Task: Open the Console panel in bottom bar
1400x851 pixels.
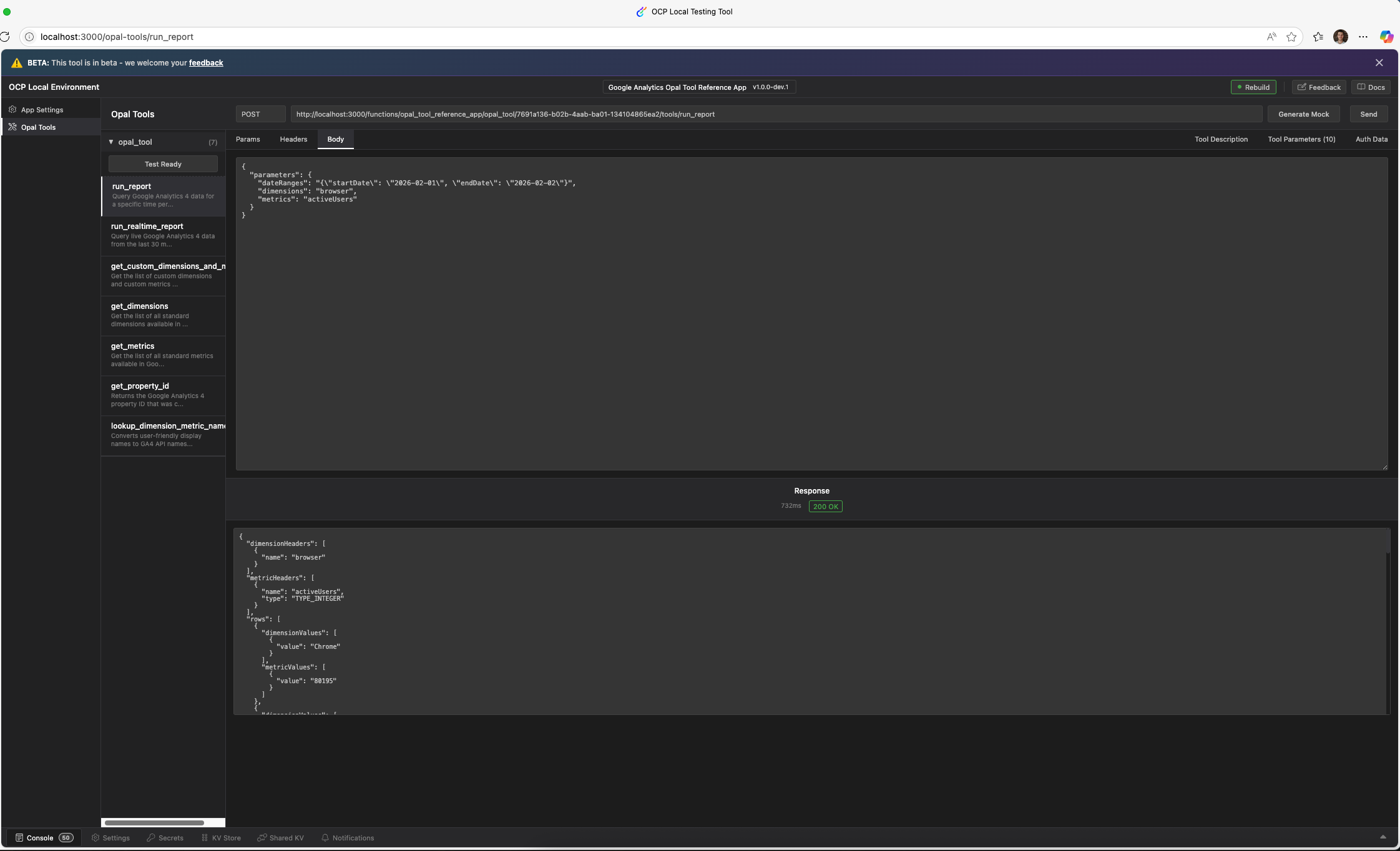Action: (x=40, y=838)
